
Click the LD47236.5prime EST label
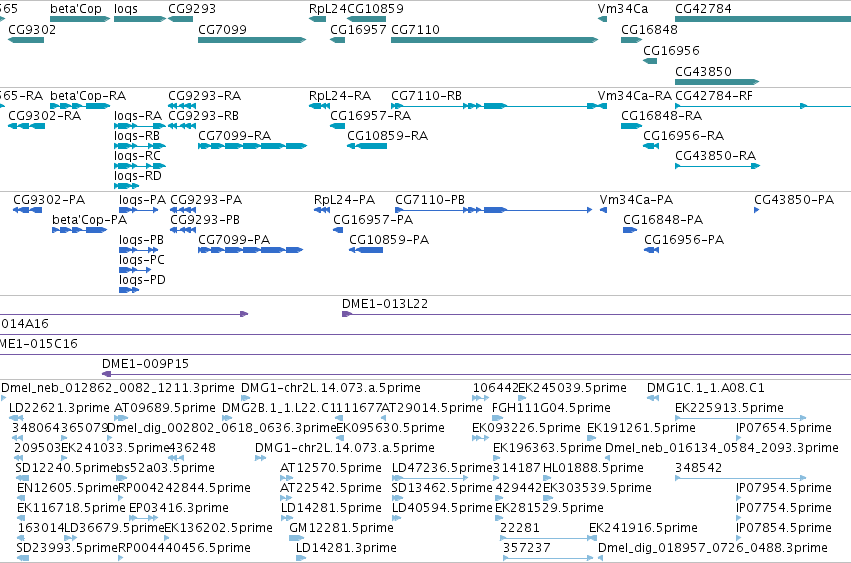coord(442,468)
